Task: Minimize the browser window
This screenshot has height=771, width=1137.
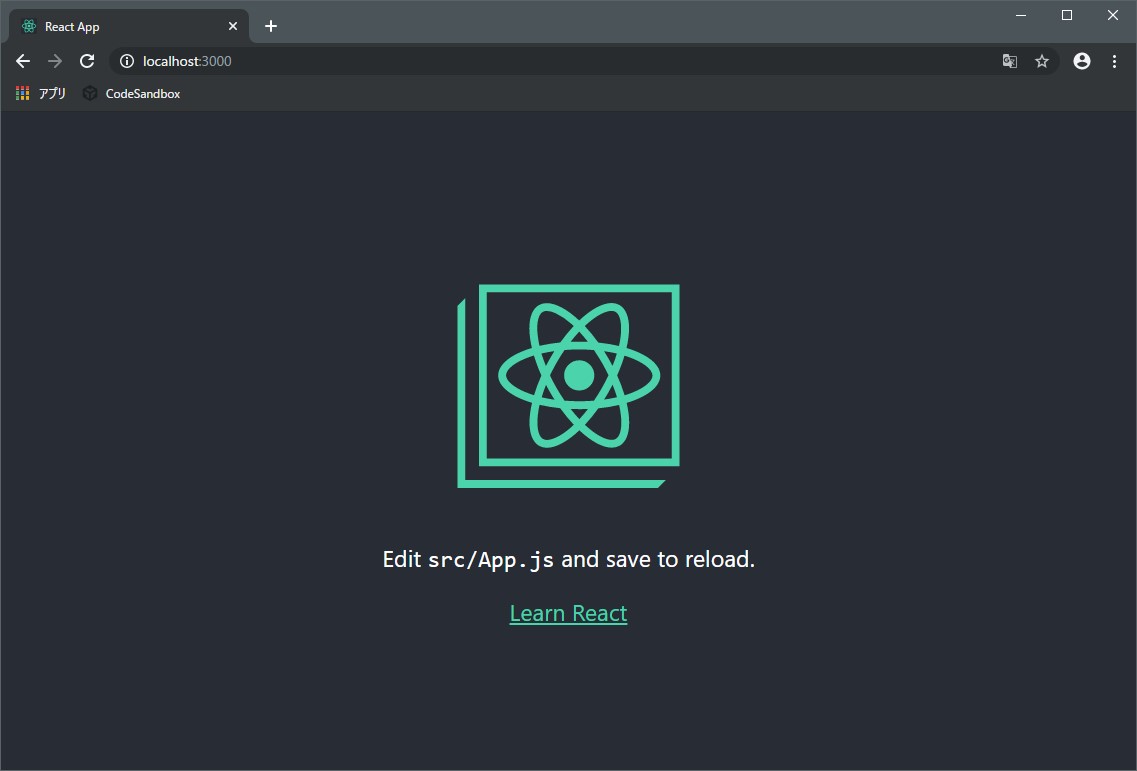Action: click(x=1021, y=15)
